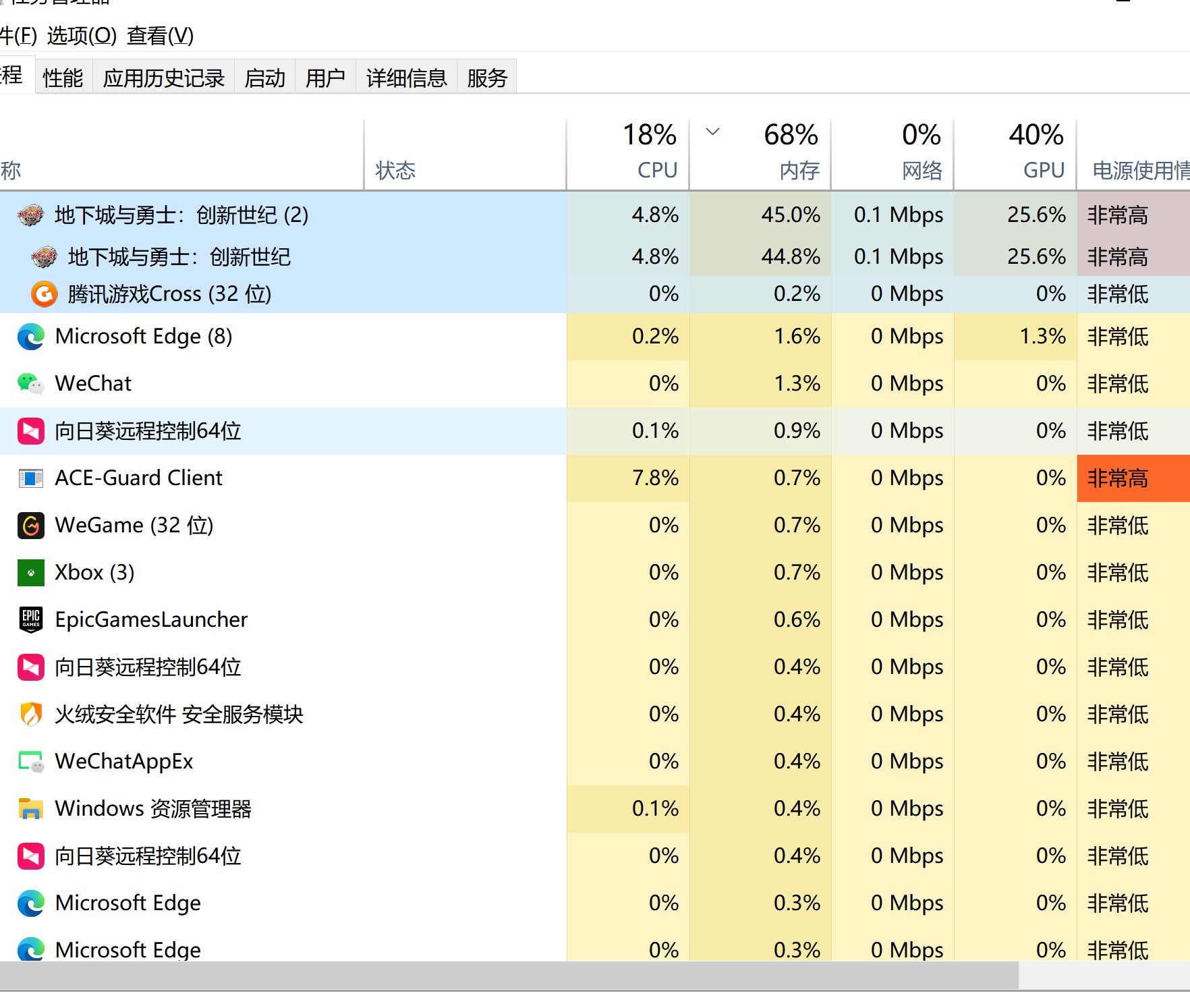Open the 查看(V) menu
The width and height of the screenshot is (1190, 1008).
click(160, 35)
